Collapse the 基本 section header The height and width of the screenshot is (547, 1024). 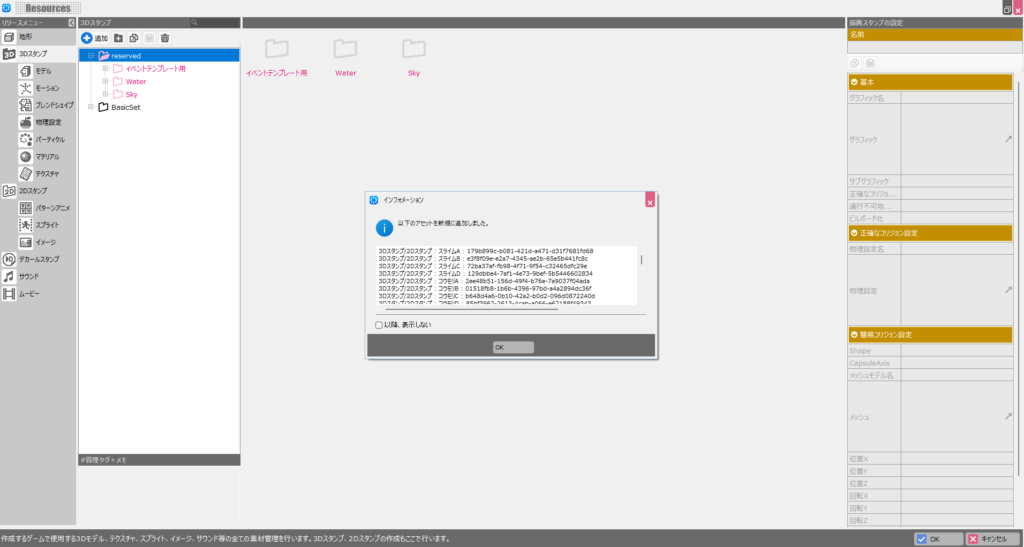pyautogui.click(x=855, y=82)
